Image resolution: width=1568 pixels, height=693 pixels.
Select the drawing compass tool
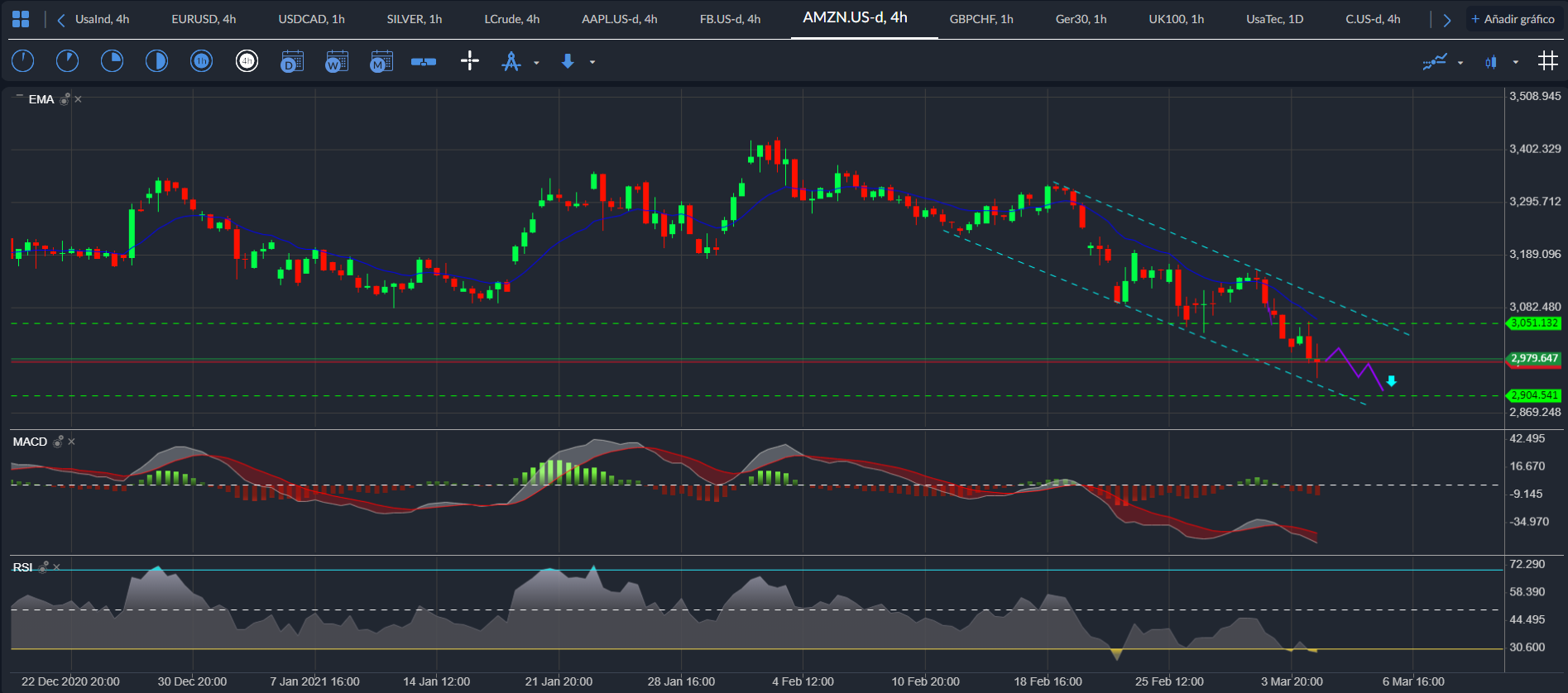pos(511,61)
